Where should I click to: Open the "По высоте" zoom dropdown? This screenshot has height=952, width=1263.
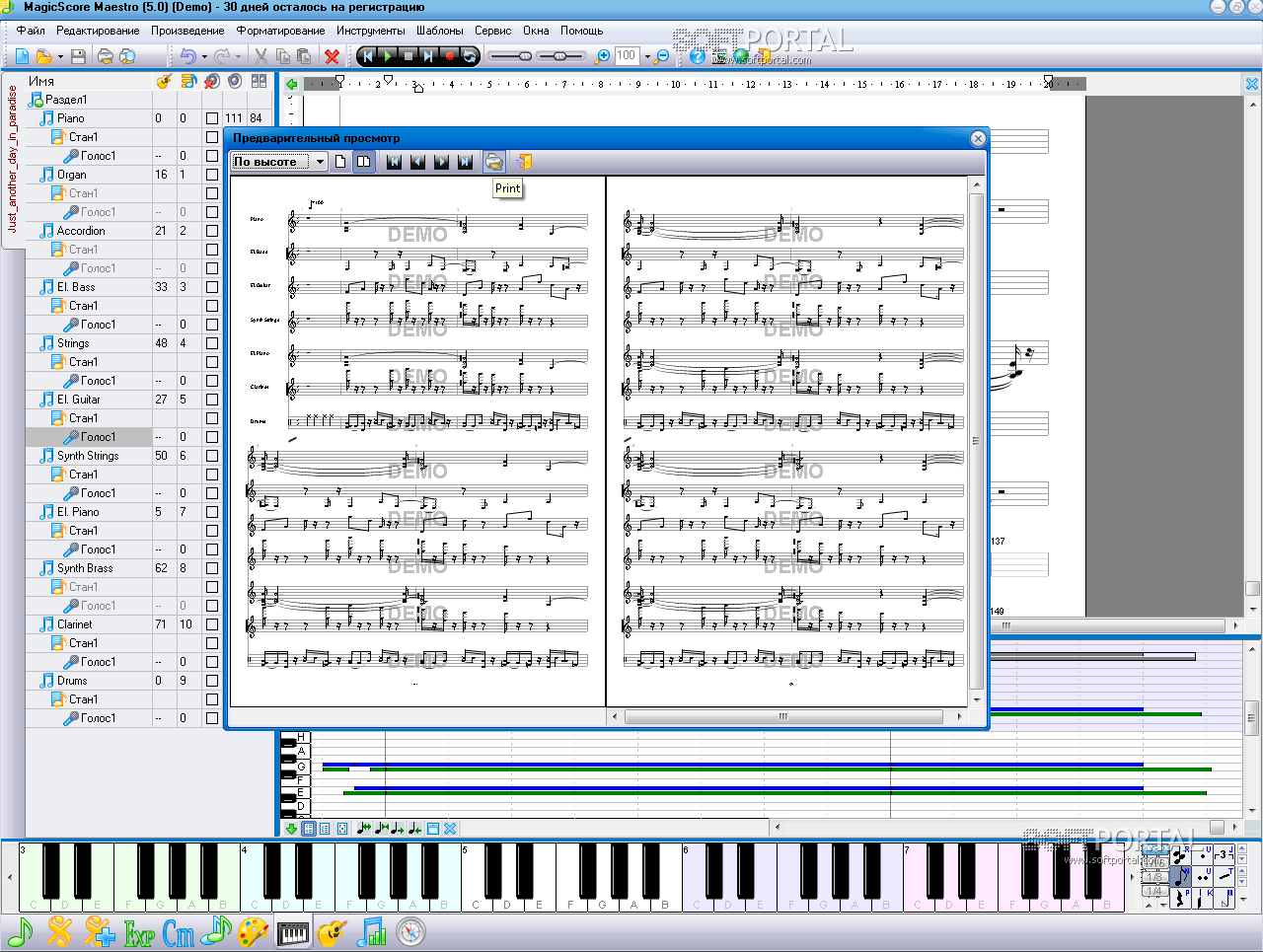point(321,162)
